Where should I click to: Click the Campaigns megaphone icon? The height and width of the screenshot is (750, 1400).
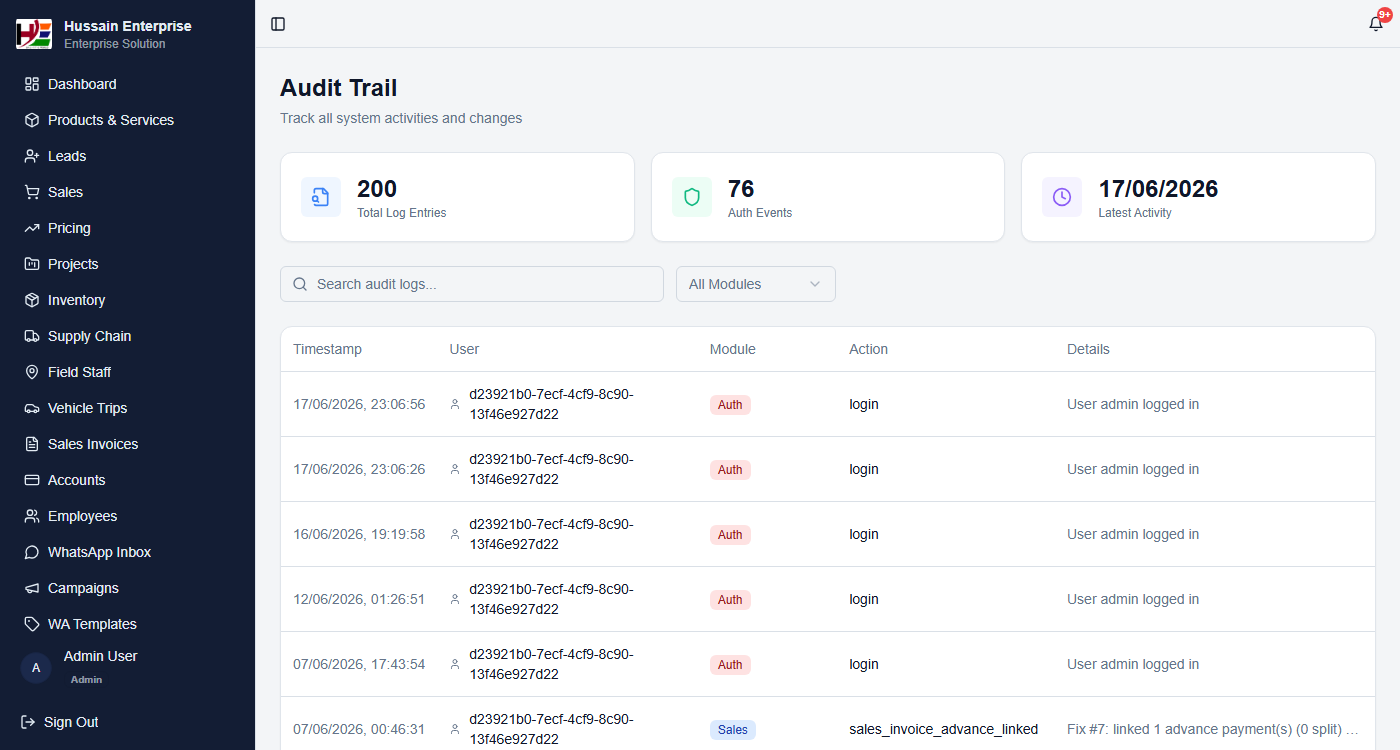point(32,588)
